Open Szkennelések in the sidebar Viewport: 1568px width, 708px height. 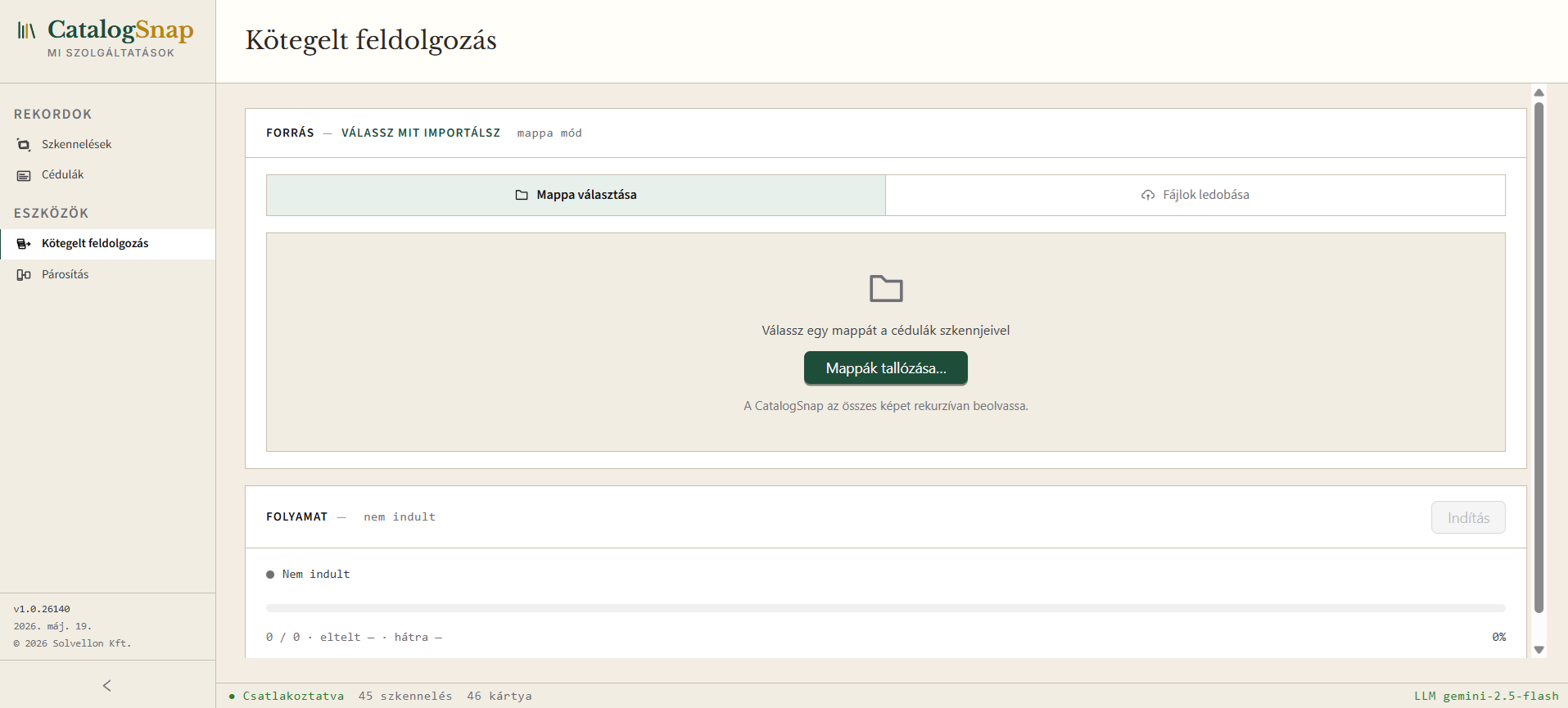107,145
